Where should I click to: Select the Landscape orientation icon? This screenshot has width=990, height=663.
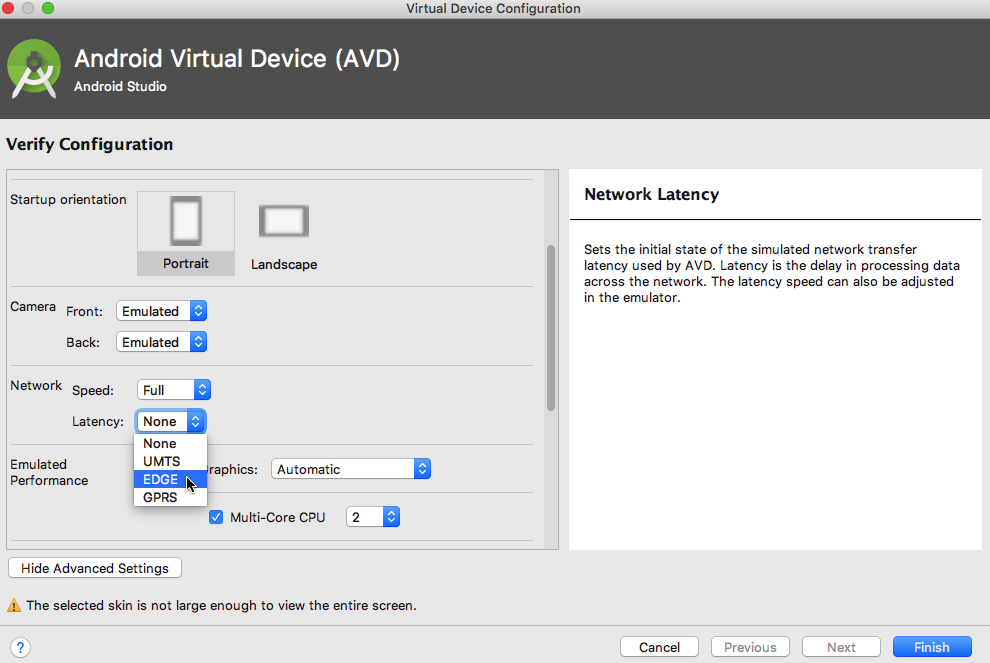[x=284, y=221]
